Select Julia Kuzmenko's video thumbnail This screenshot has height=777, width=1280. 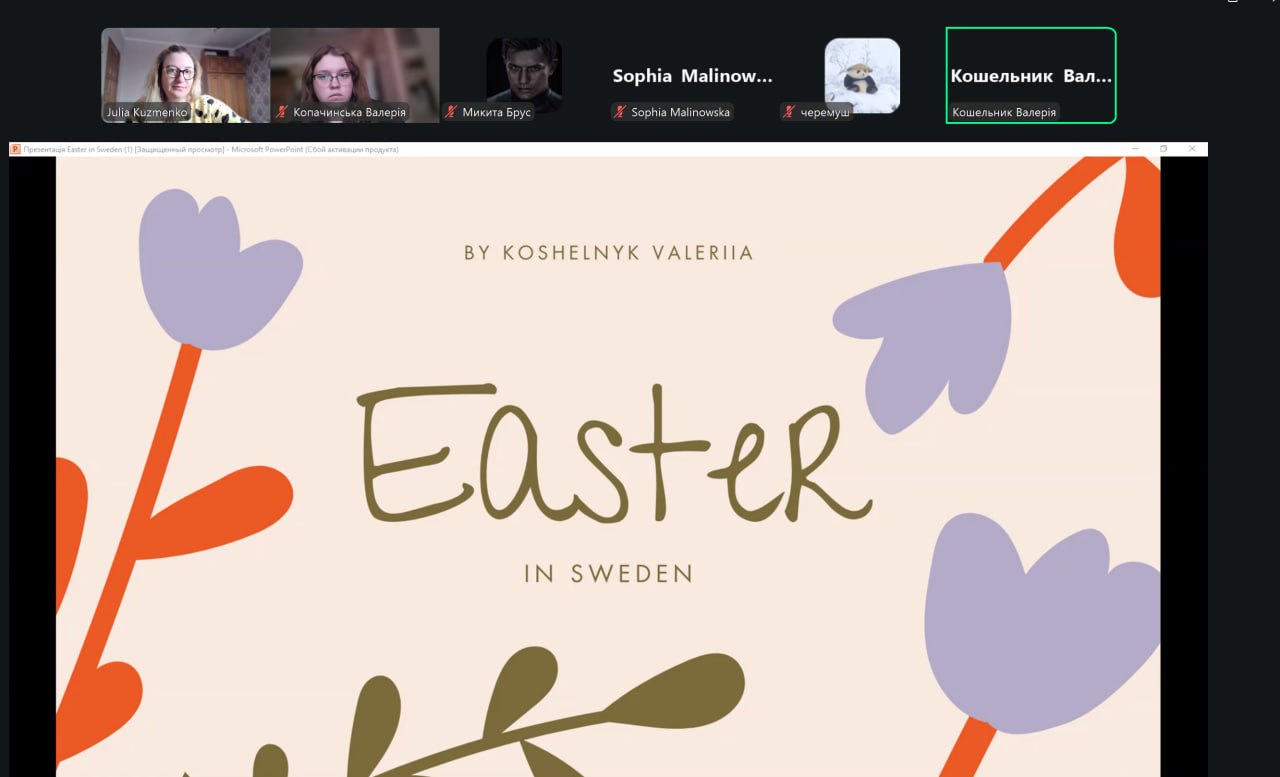click(186, 75)
